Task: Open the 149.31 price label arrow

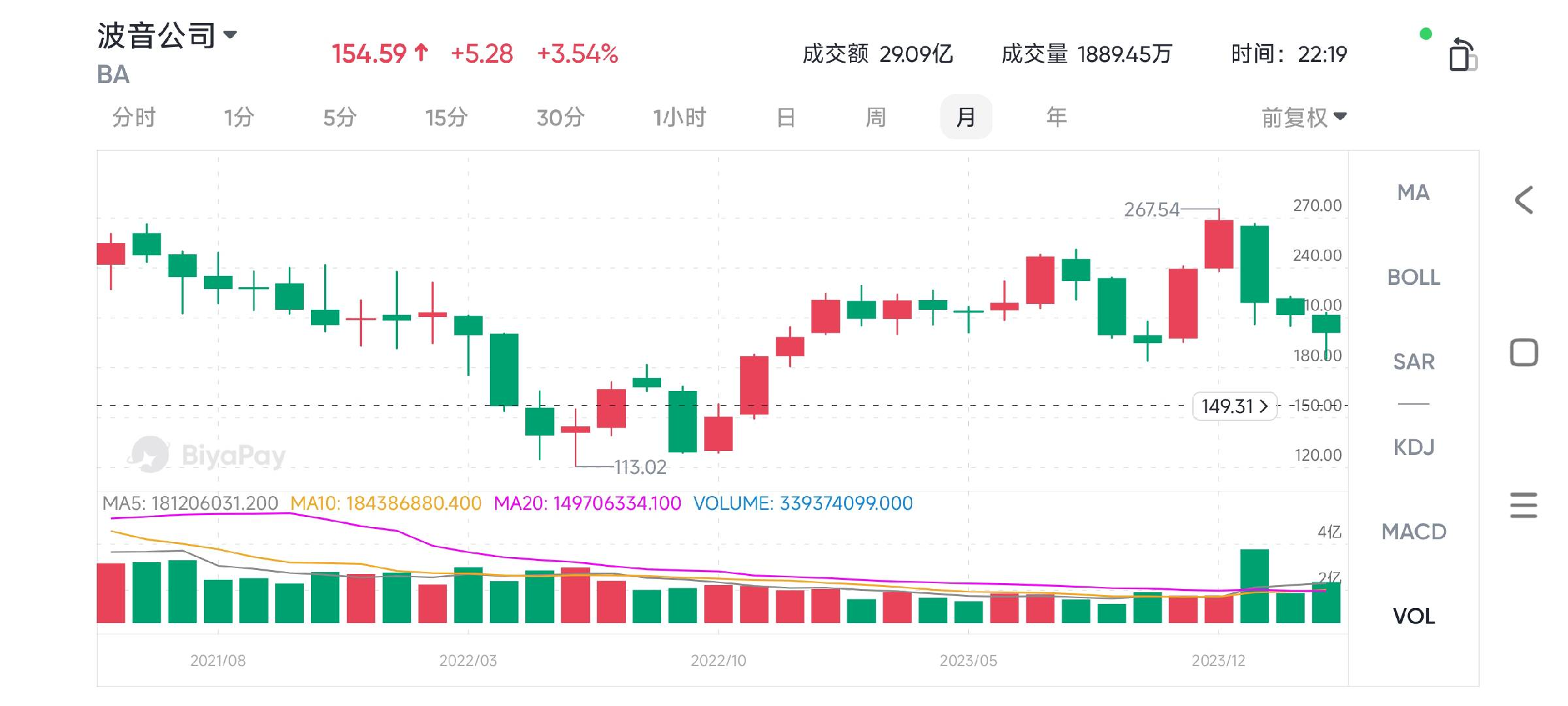Action: point(1234,406)
